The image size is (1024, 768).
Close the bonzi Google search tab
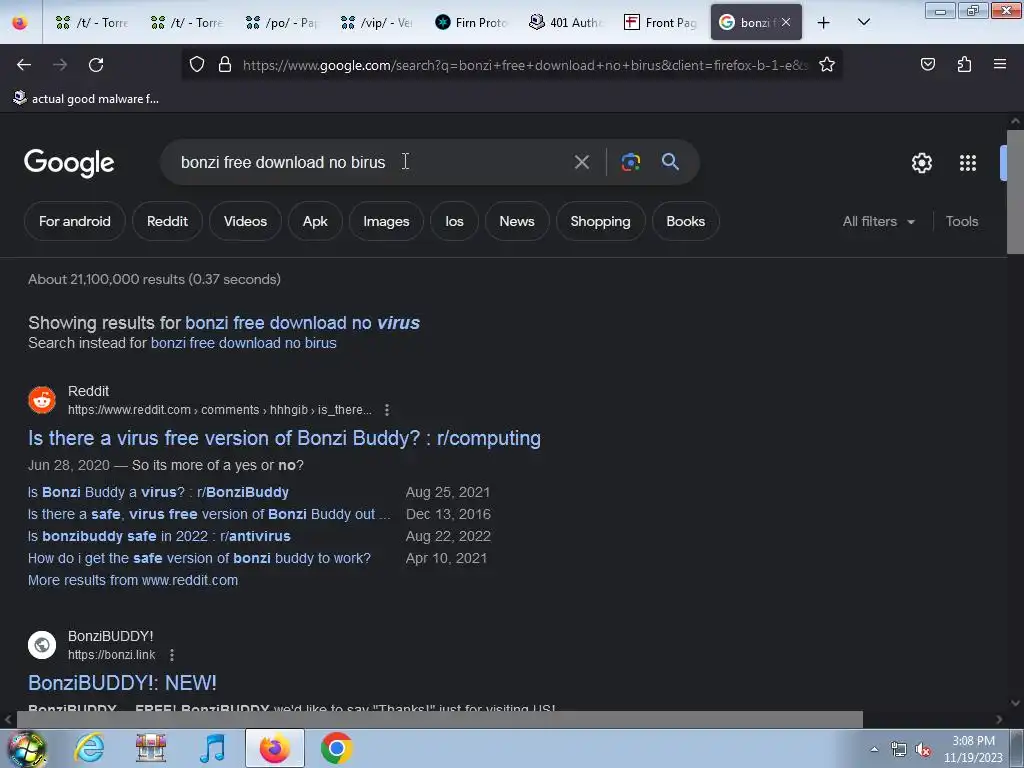[x=786, y=22]
